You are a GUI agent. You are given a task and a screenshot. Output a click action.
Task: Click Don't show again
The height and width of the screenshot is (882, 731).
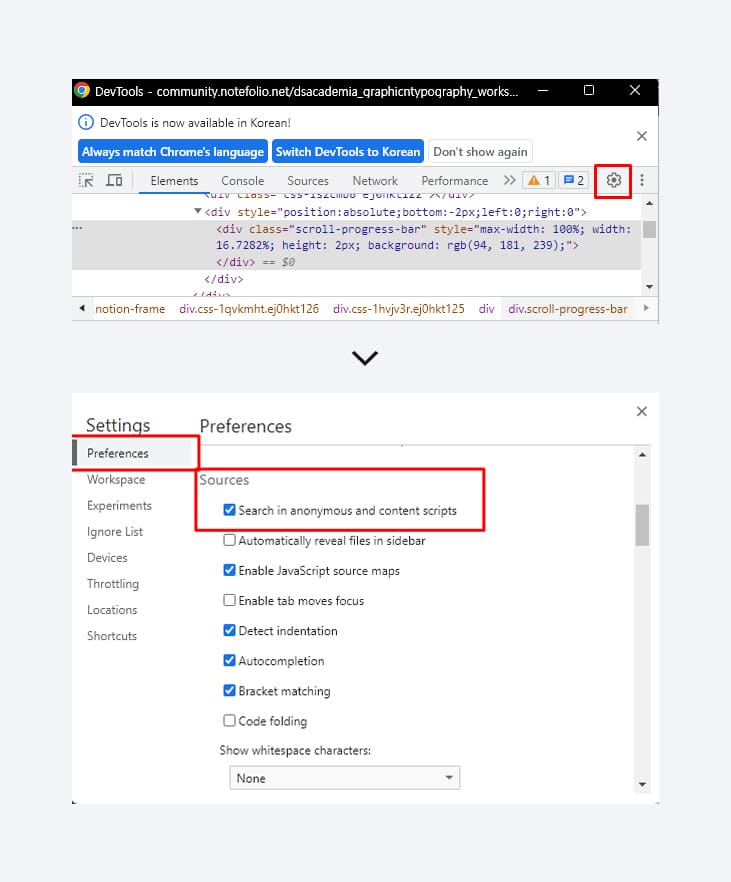pos(480,152)
